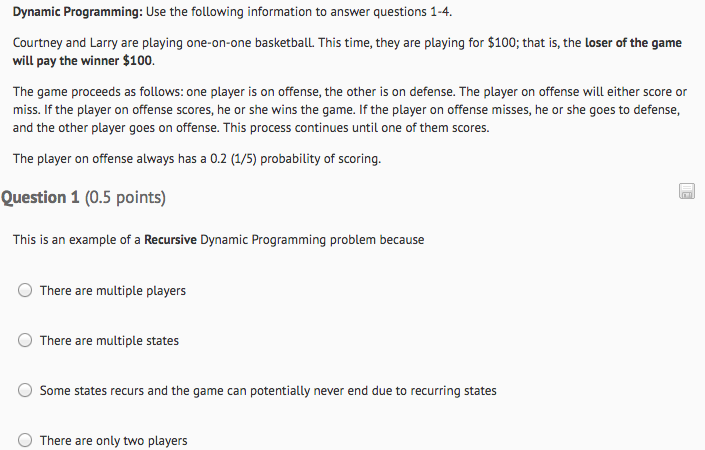The height and width of the screenshot is (450, 705).
Task: Click the answer text about recurring states
Action: tap(268, 391)
